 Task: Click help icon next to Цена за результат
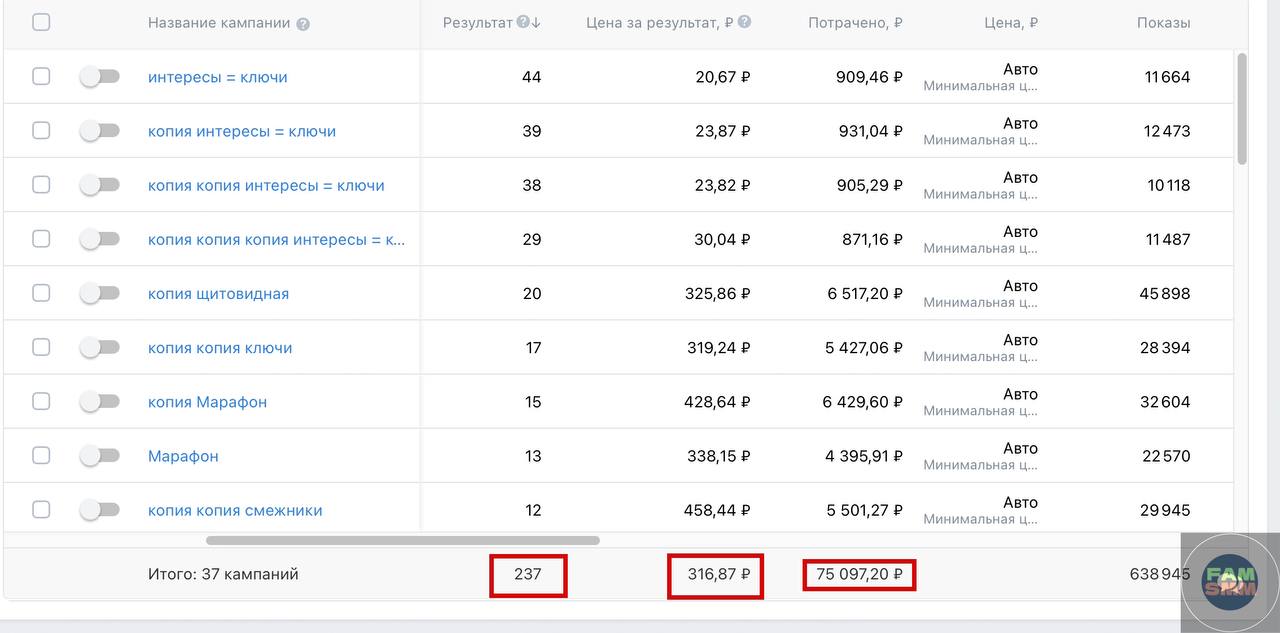744,22
